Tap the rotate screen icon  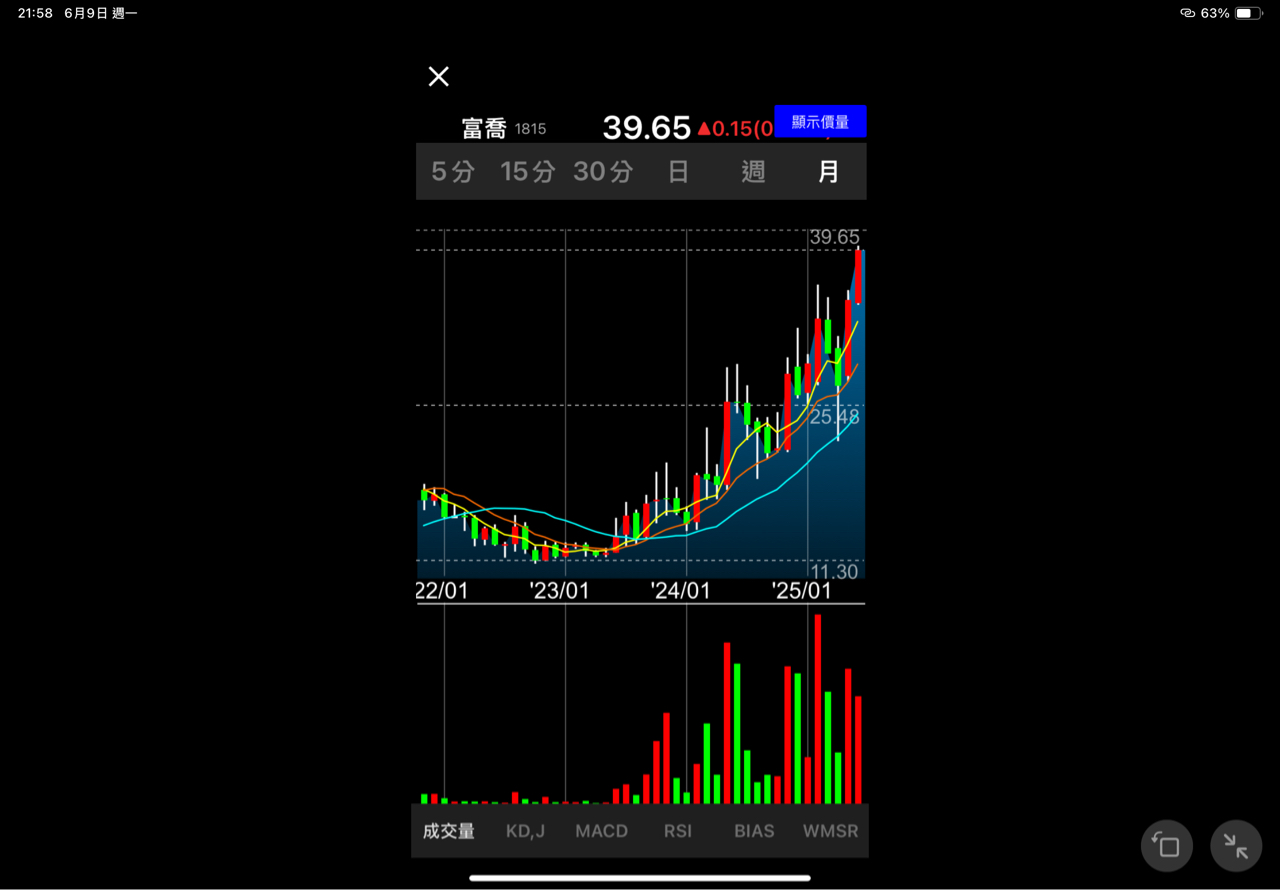tap(1167, 846)
